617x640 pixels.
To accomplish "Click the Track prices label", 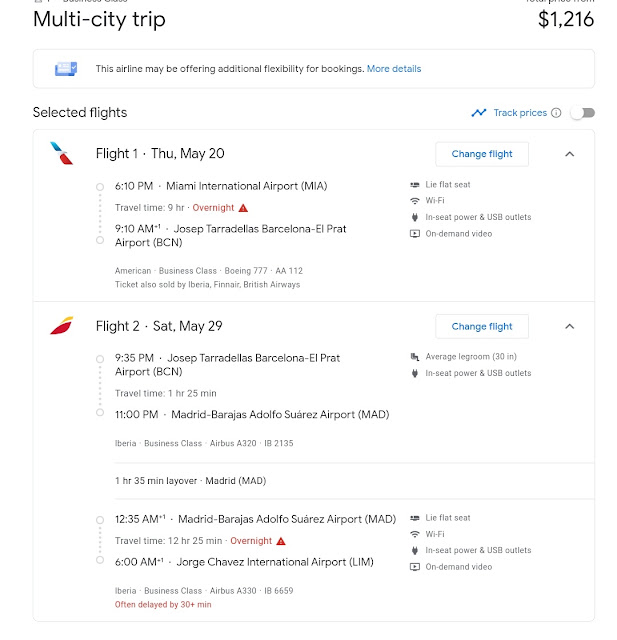I will [520, 113].
